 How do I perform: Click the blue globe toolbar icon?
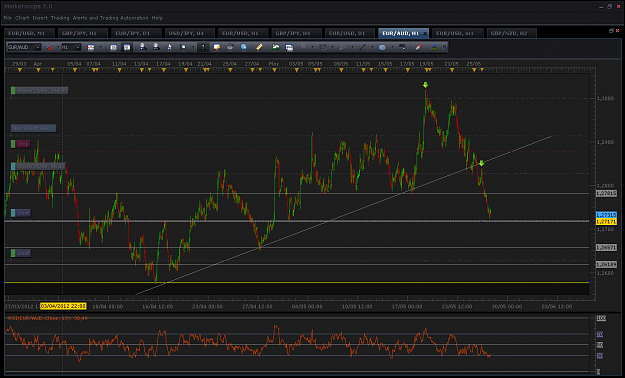pyautogui.click(x=244, y=47)
